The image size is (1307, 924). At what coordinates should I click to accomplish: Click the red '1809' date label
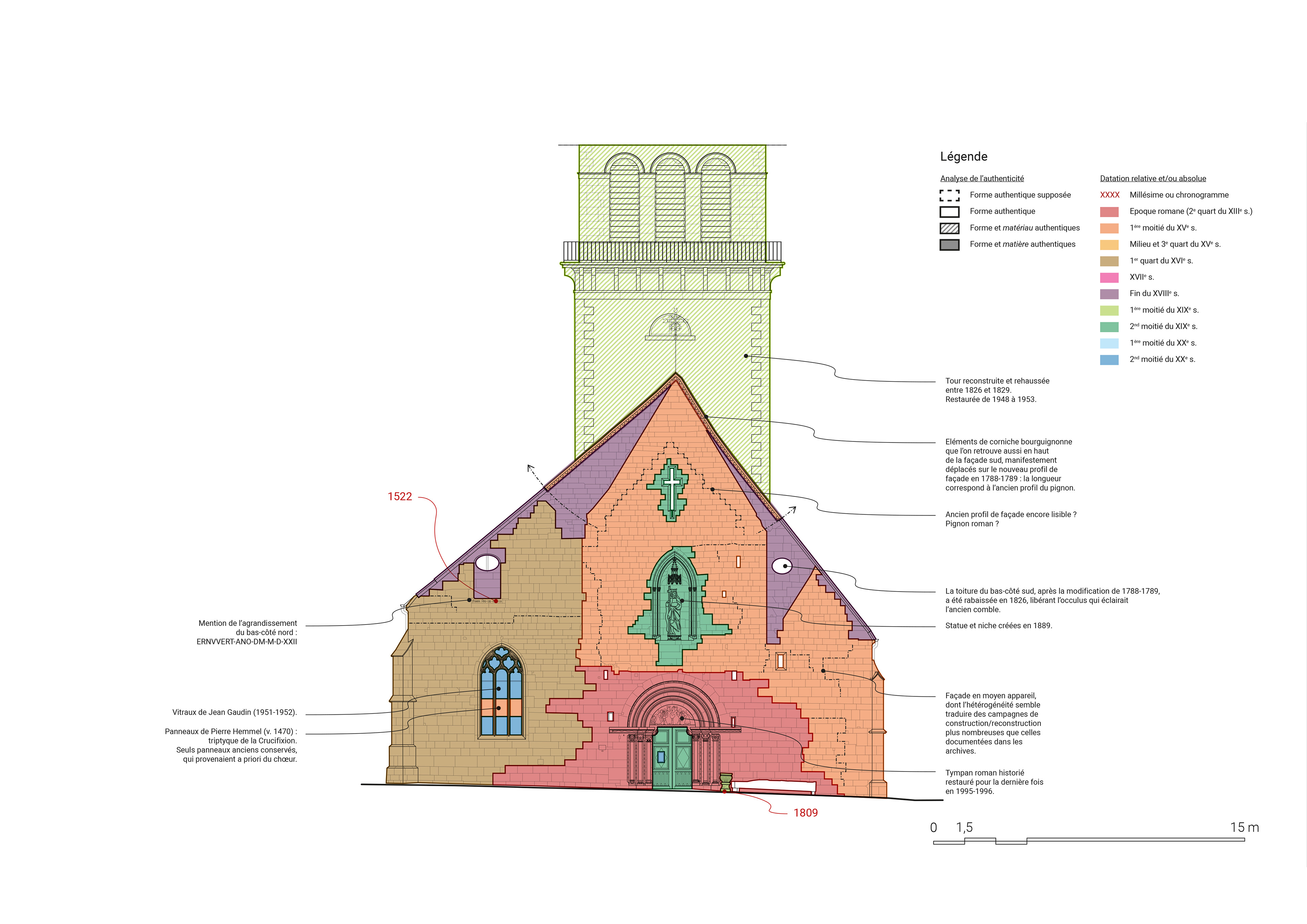pyautogui.click(x=806, y=813)
